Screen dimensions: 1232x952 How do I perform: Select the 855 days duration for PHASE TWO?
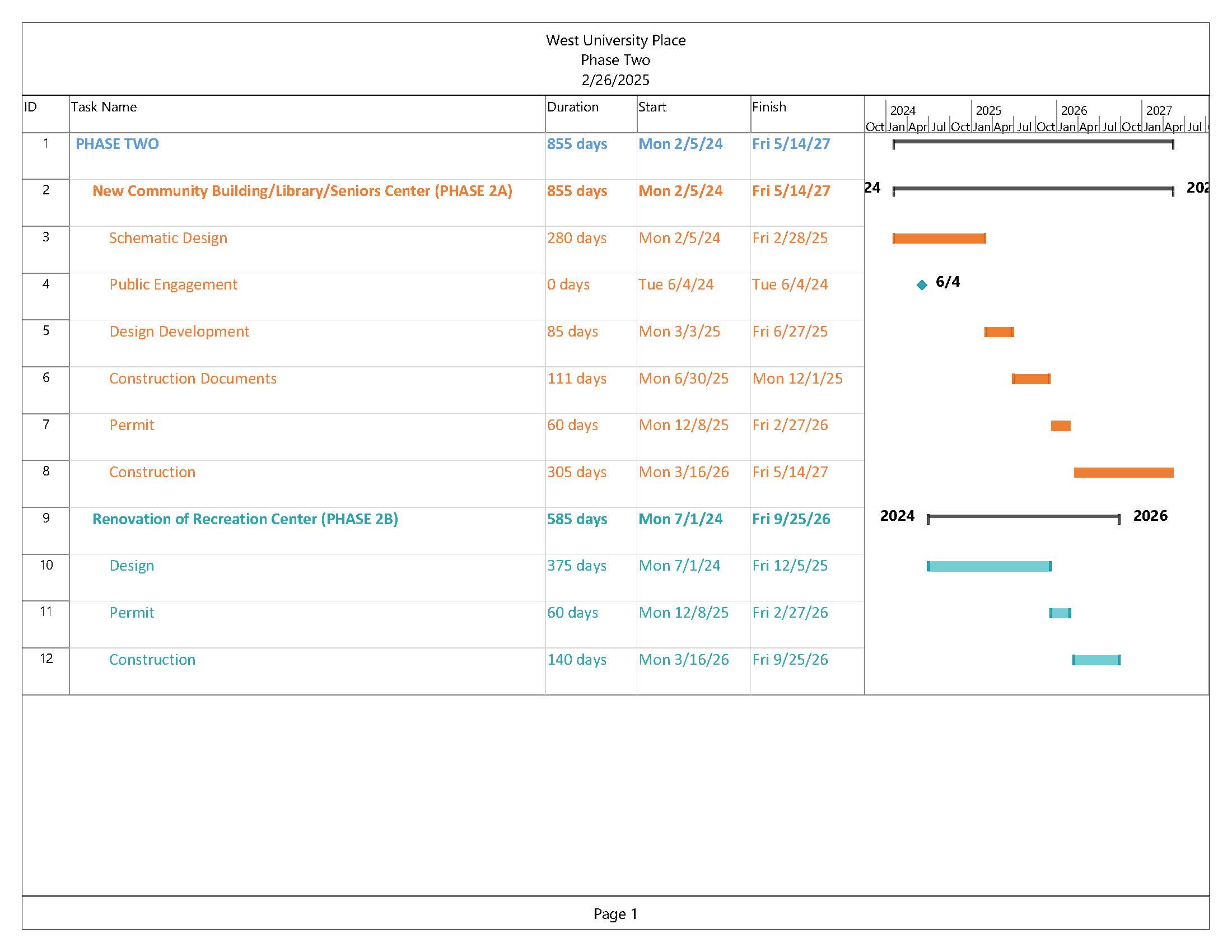576,144
